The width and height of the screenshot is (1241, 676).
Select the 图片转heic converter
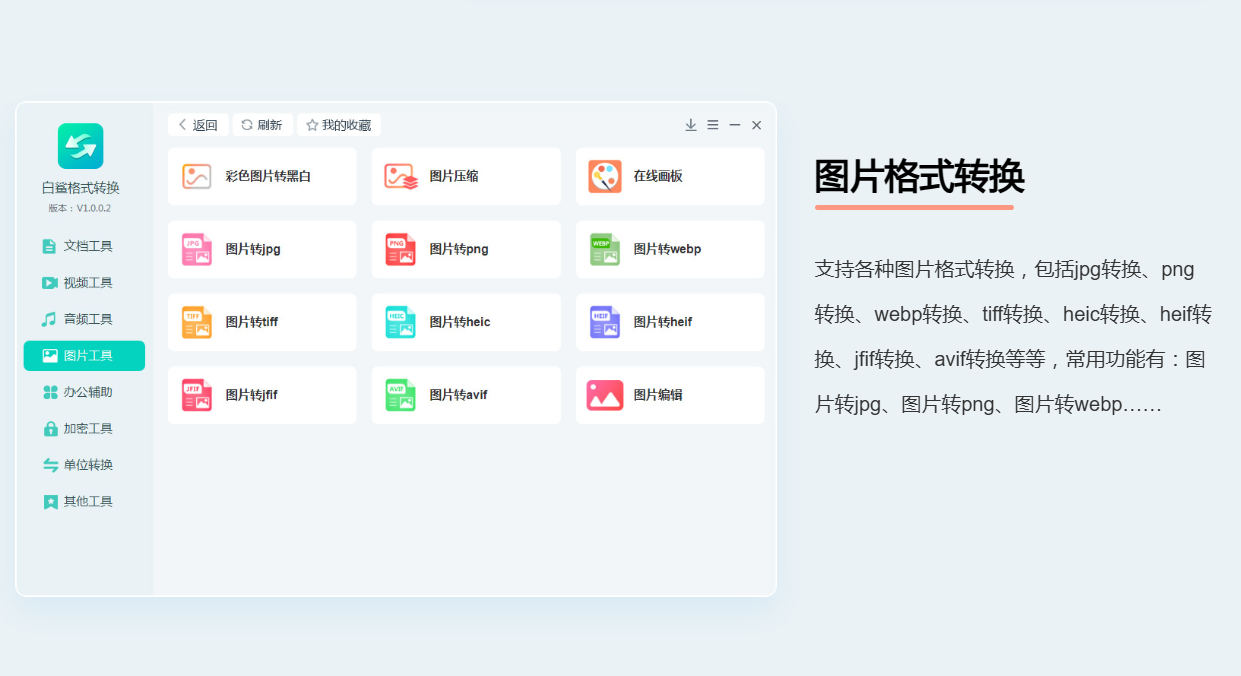point(466,322)
